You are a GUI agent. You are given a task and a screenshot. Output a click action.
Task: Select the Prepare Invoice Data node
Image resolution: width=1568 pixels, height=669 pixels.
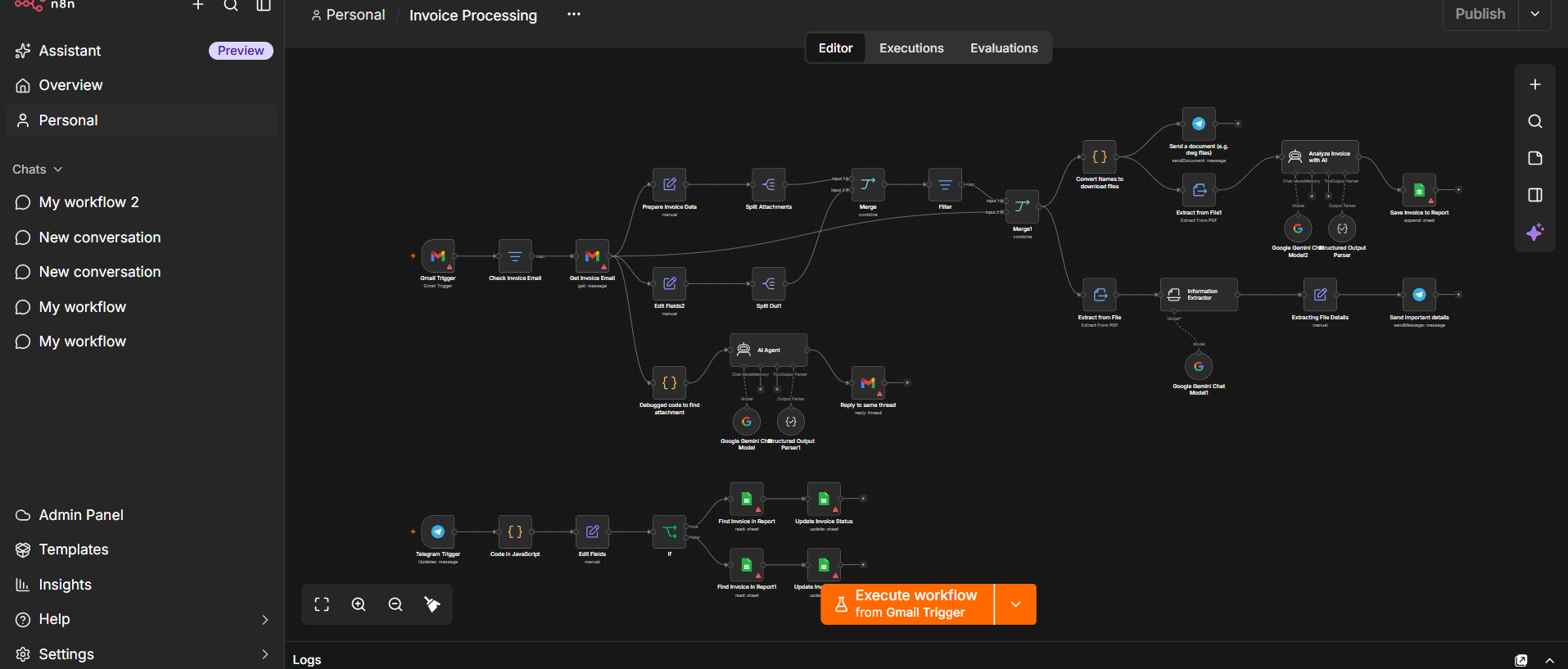670,184
